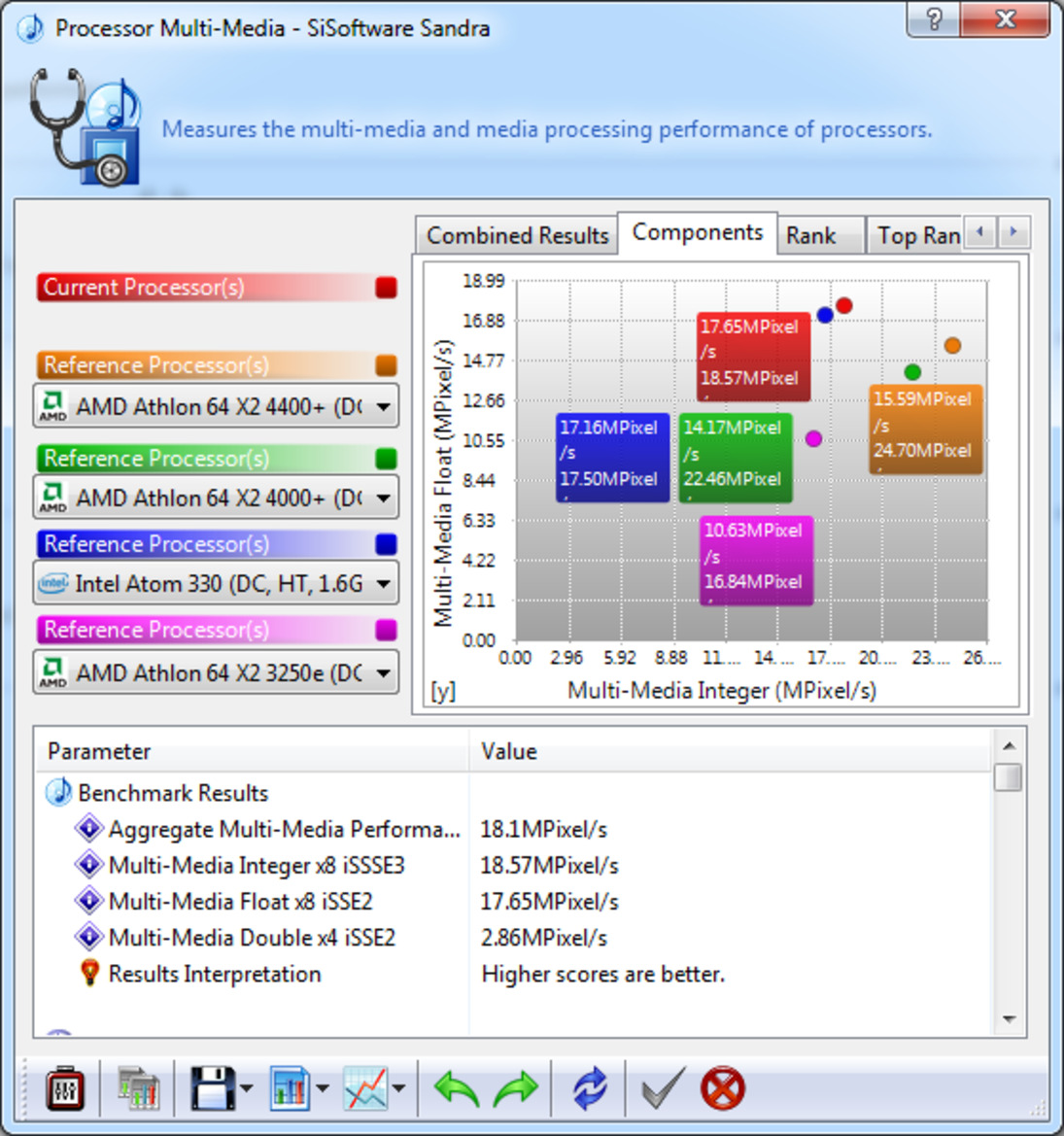Click the Multi-Media Float x8 diamond icon
1064x1136 pixels.
point(89,901)
